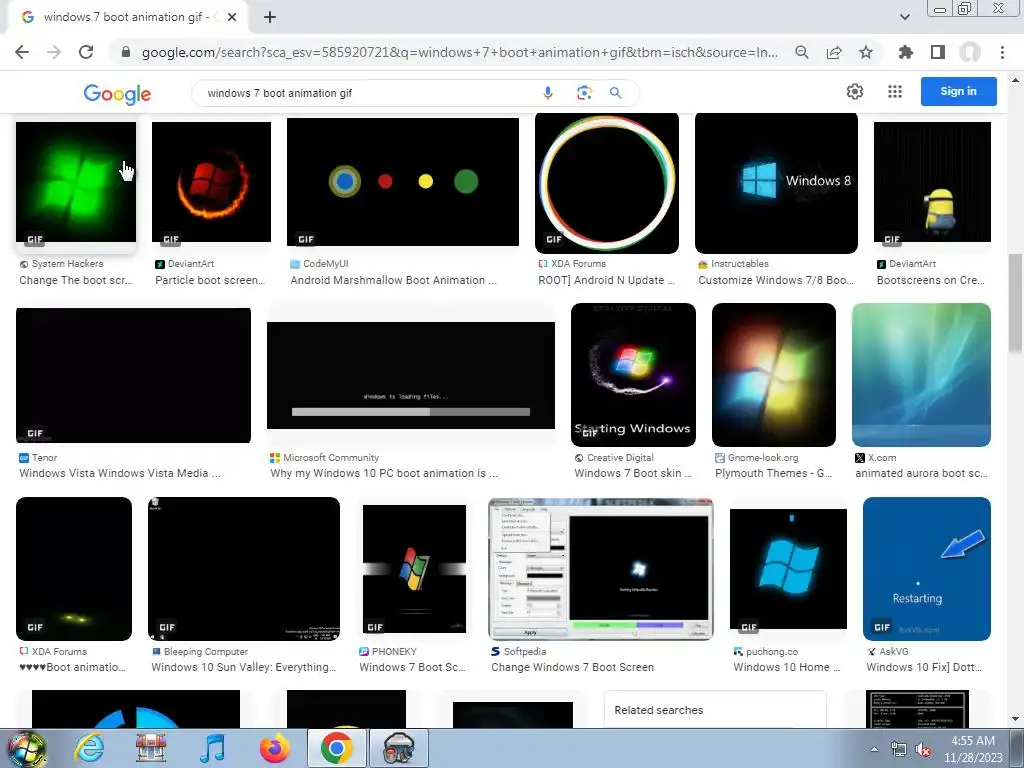Open Chrome's three-dot menu
The image size is (1024, 768).
pyautogui.click(x=1002, y=52)
